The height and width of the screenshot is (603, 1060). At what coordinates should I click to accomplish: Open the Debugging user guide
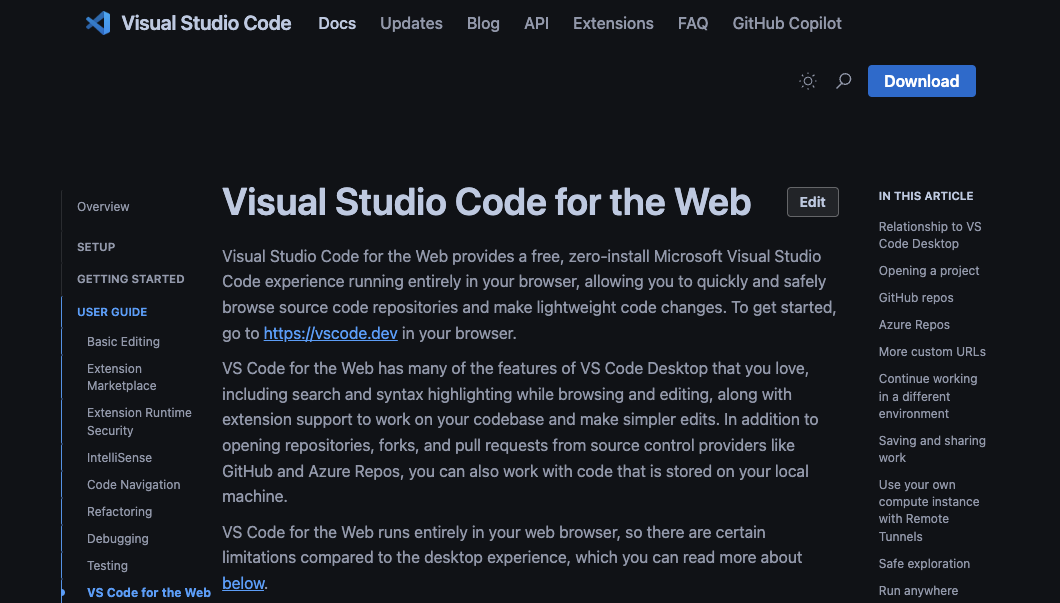[x=117, y=538]
